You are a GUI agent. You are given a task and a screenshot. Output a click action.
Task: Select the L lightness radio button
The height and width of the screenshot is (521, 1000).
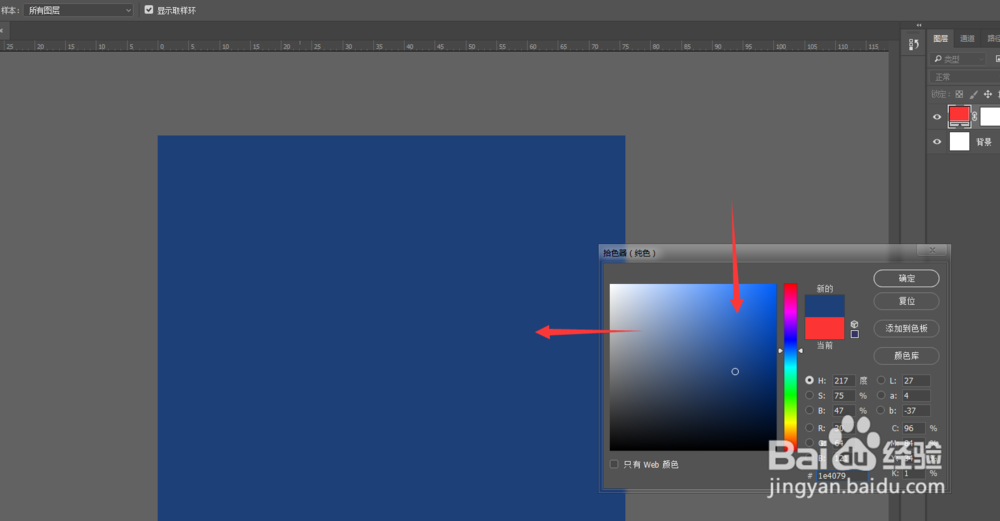[881, 380]
